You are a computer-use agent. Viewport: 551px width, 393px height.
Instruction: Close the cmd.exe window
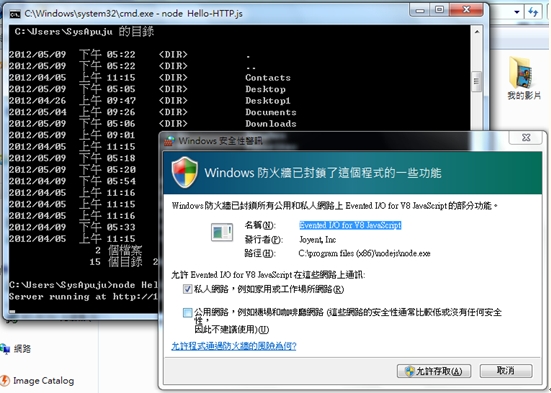466,10
